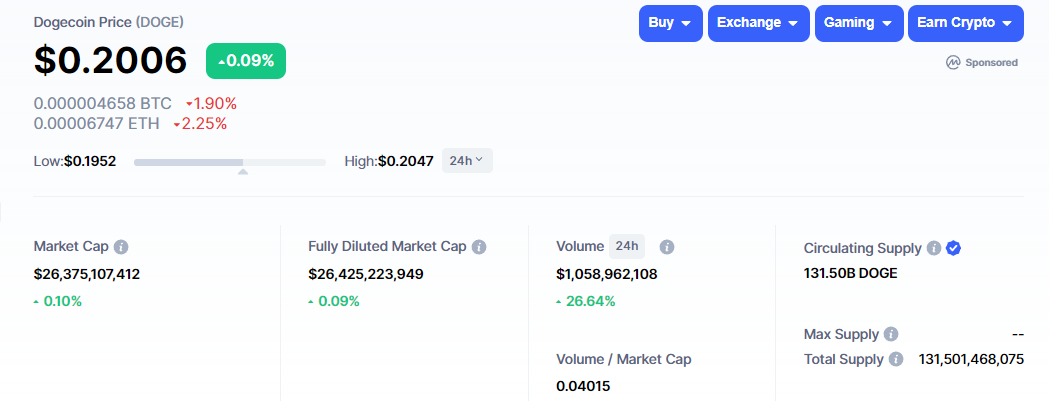Click the 0.000004658 BTC value
This screenshot has height=415, width=1049.
point(102,104)
